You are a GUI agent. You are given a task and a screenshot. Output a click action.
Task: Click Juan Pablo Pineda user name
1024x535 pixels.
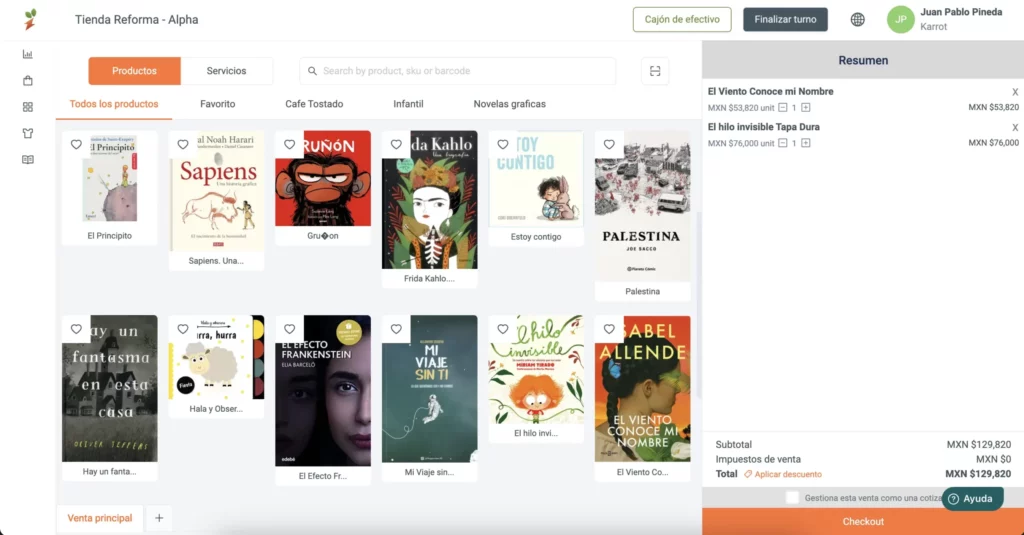click(961, 12)
